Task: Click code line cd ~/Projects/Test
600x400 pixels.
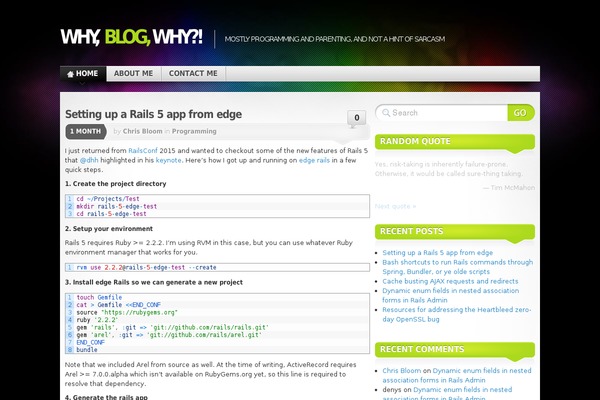Action: coord(108,199)
